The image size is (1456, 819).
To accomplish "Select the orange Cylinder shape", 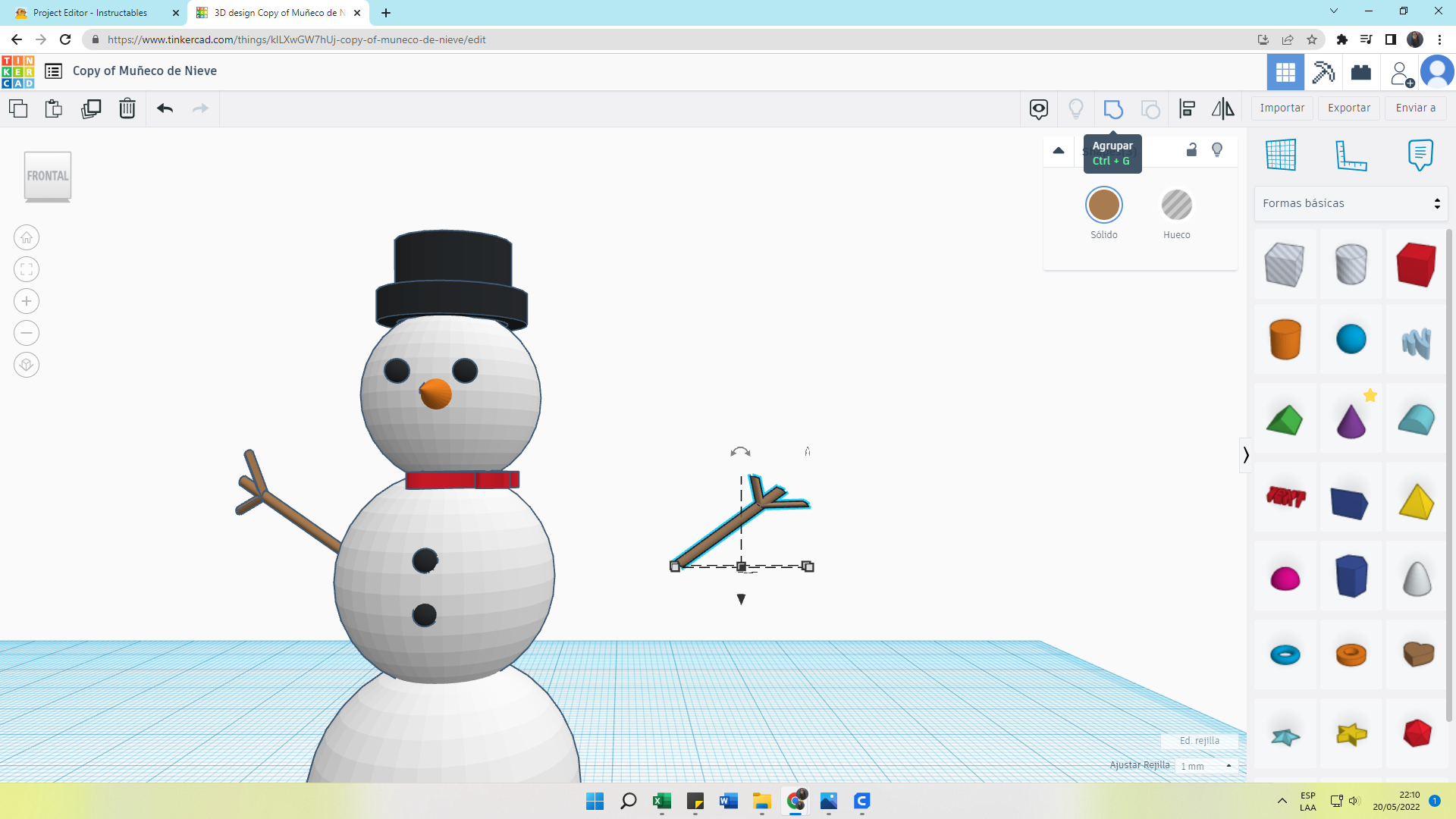I will [x=1285, y=339].
